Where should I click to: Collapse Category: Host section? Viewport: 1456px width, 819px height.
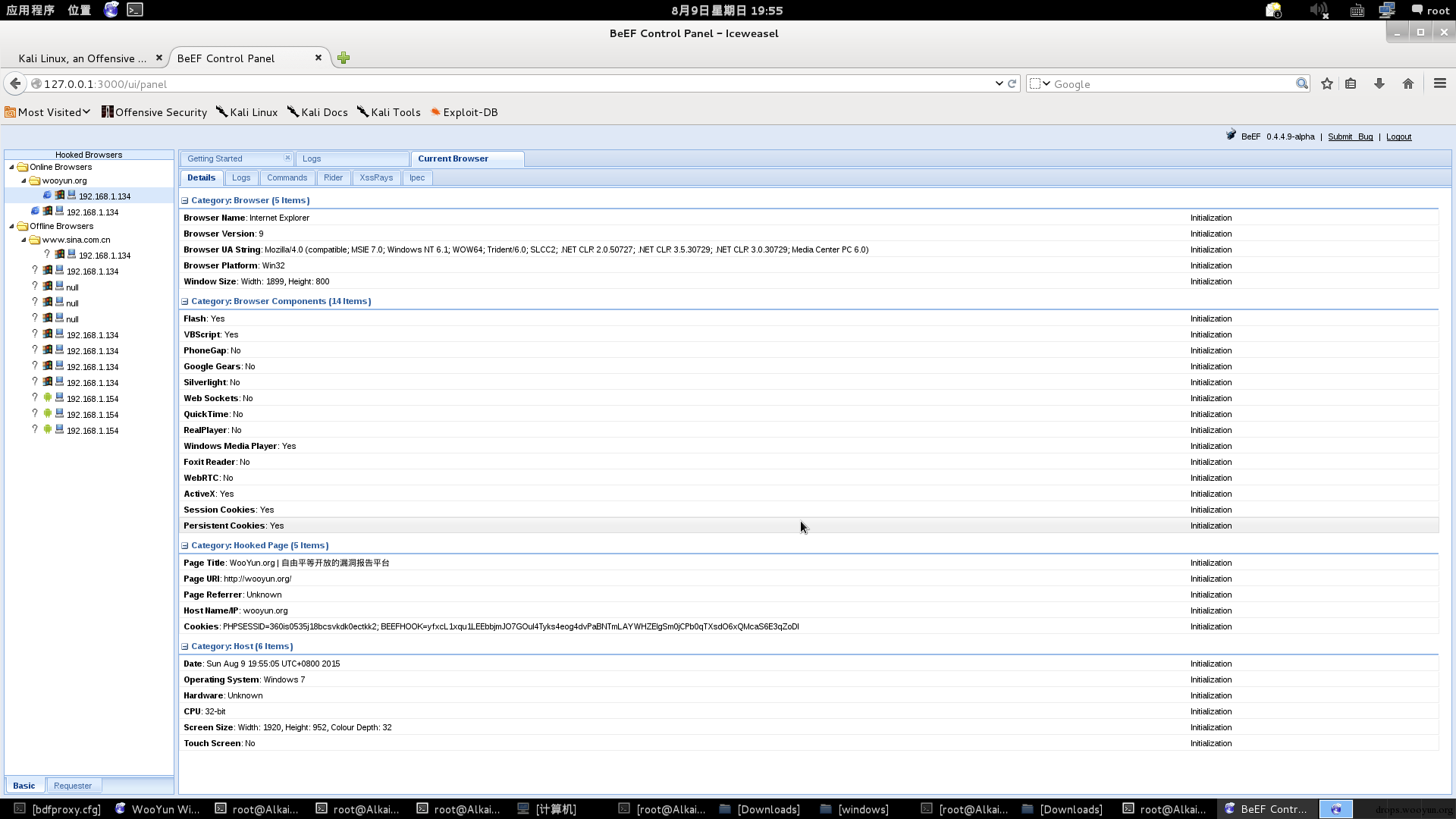click(x=184, y=647)
